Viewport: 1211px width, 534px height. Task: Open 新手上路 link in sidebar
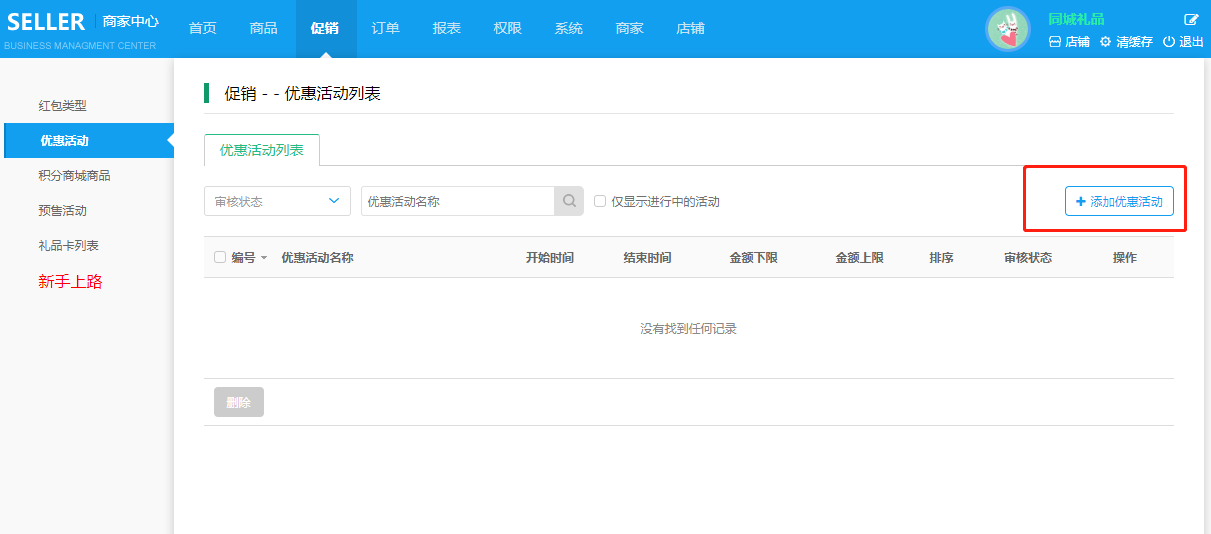[x=70, y=282]
